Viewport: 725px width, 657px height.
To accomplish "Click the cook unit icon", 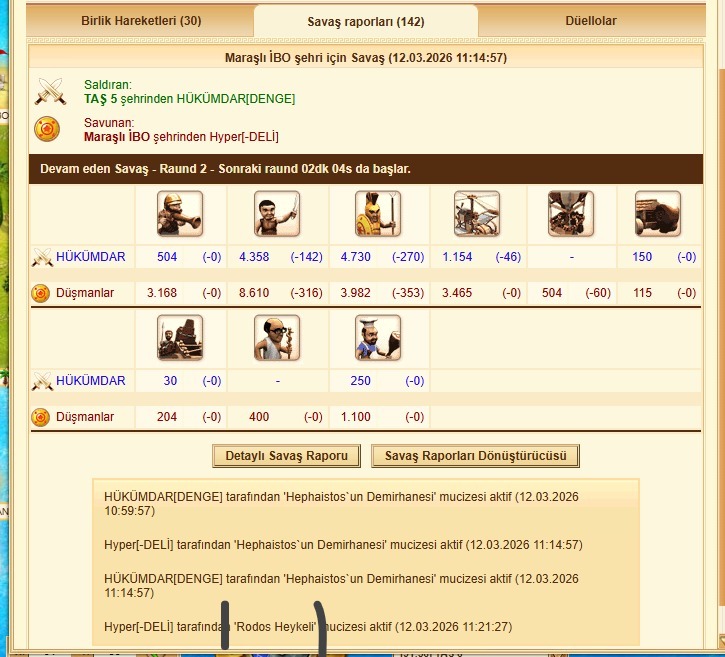I will click(x=378, y=338).
